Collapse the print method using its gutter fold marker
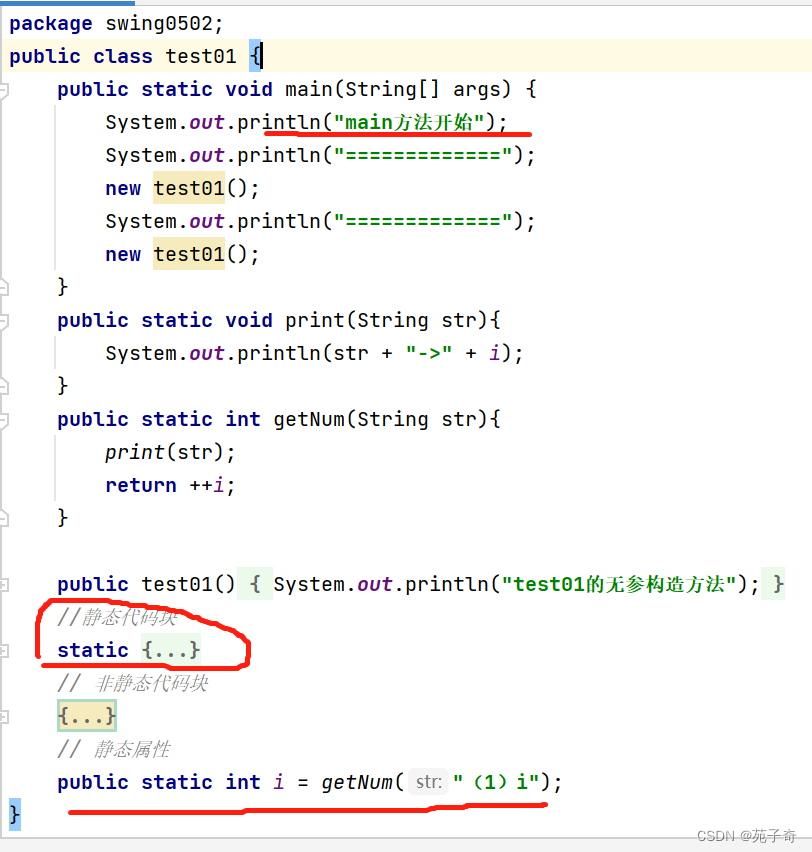Viewport: 812px width, 852px height. (4, 321)
